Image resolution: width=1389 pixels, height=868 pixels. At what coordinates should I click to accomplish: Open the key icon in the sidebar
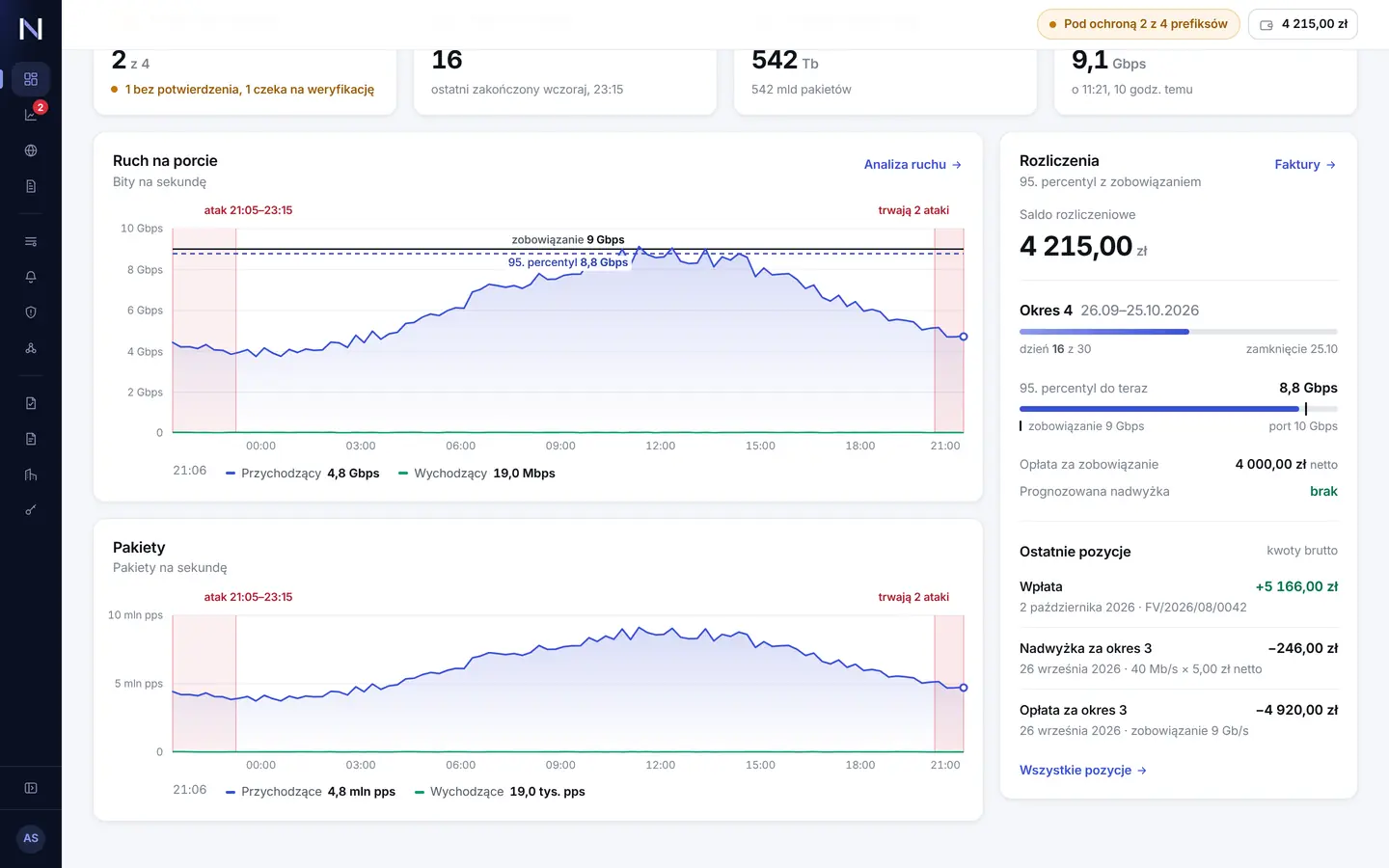tap(31, 510)
